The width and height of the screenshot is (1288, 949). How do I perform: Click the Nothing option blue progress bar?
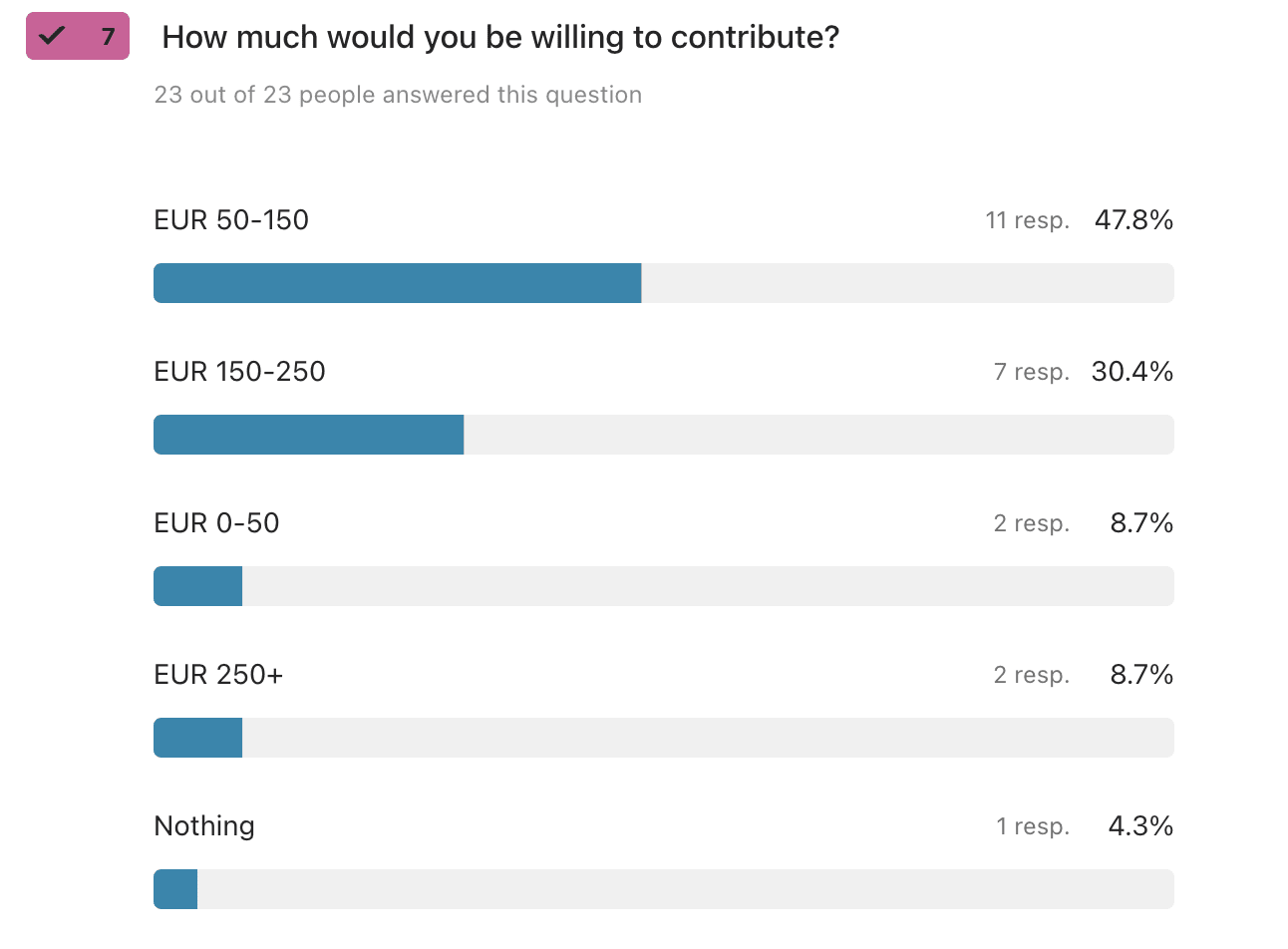175,889
